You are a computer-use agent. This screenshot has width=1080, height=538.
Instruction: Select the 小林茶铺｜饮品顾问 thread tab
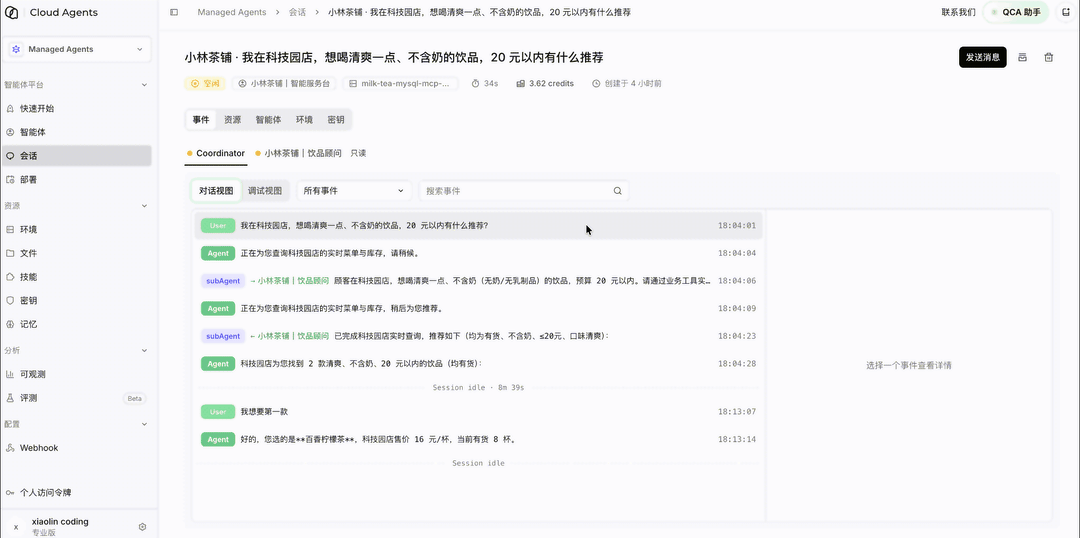(298, 153)
